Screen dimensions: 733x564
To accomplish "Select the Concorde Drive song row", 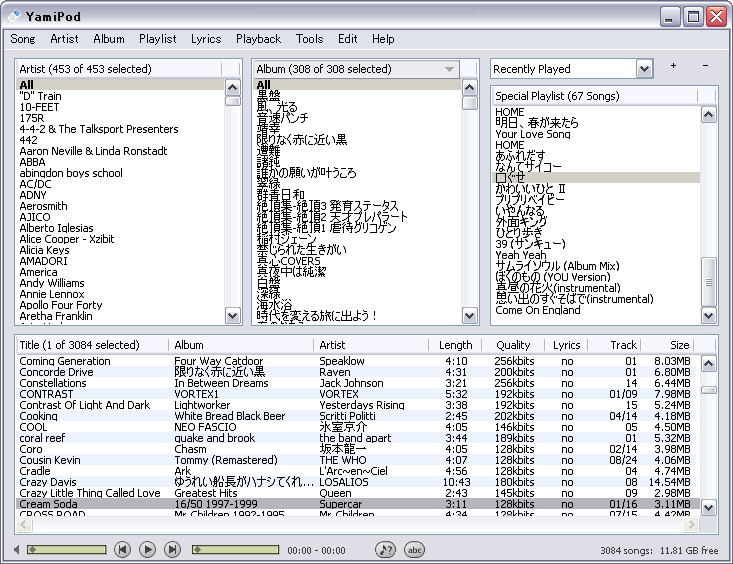I will [x=358, y=372].
